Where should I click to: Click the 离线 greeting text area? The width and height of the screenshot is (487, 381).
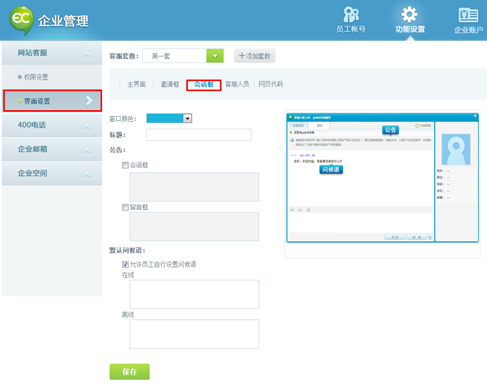pos(194,334)
